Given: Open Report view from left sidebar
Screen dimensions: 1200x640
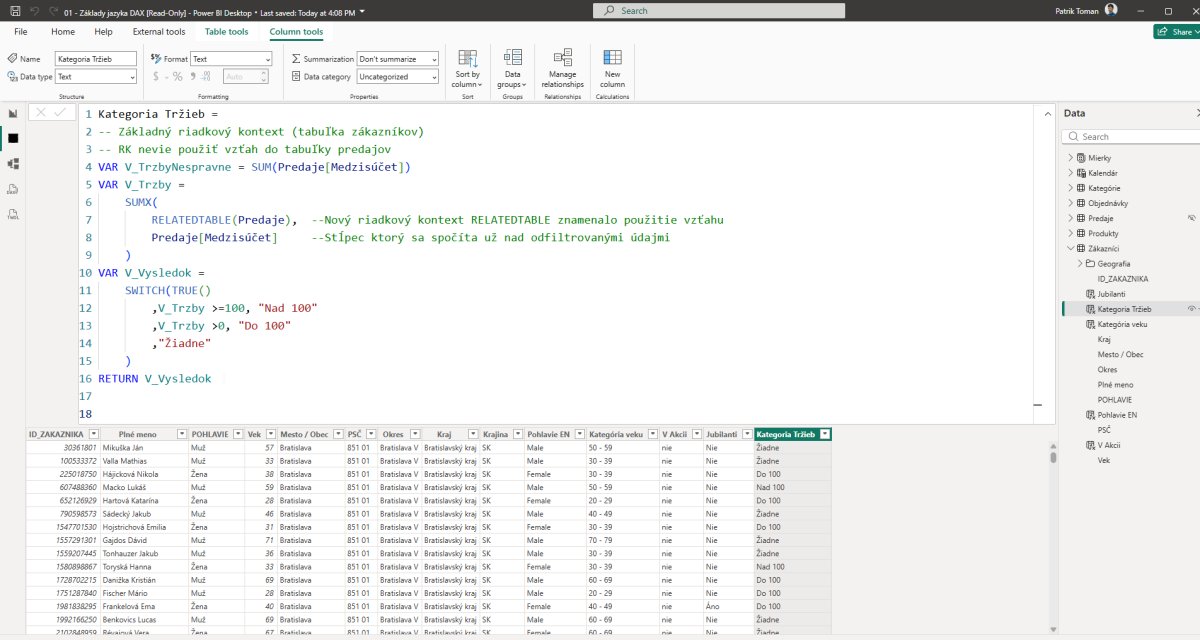Looking at the screenshot, I should click(x=13, y=113).
